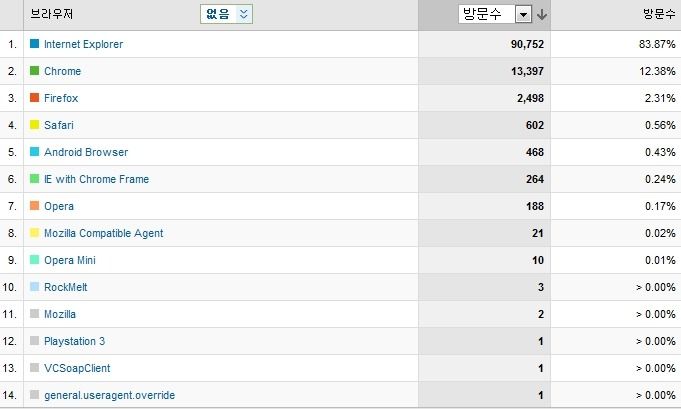Open the Mozilla Compatible Agent link
The image size is (681, 409).
click(x=104, y=233)
